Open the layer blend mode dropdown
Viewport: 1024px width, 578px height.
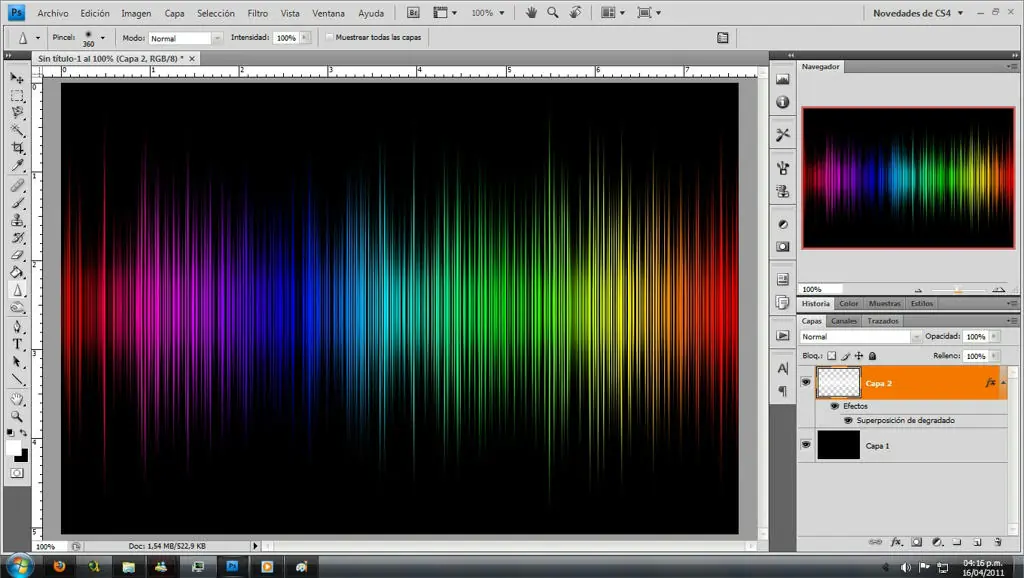[859, 337]
